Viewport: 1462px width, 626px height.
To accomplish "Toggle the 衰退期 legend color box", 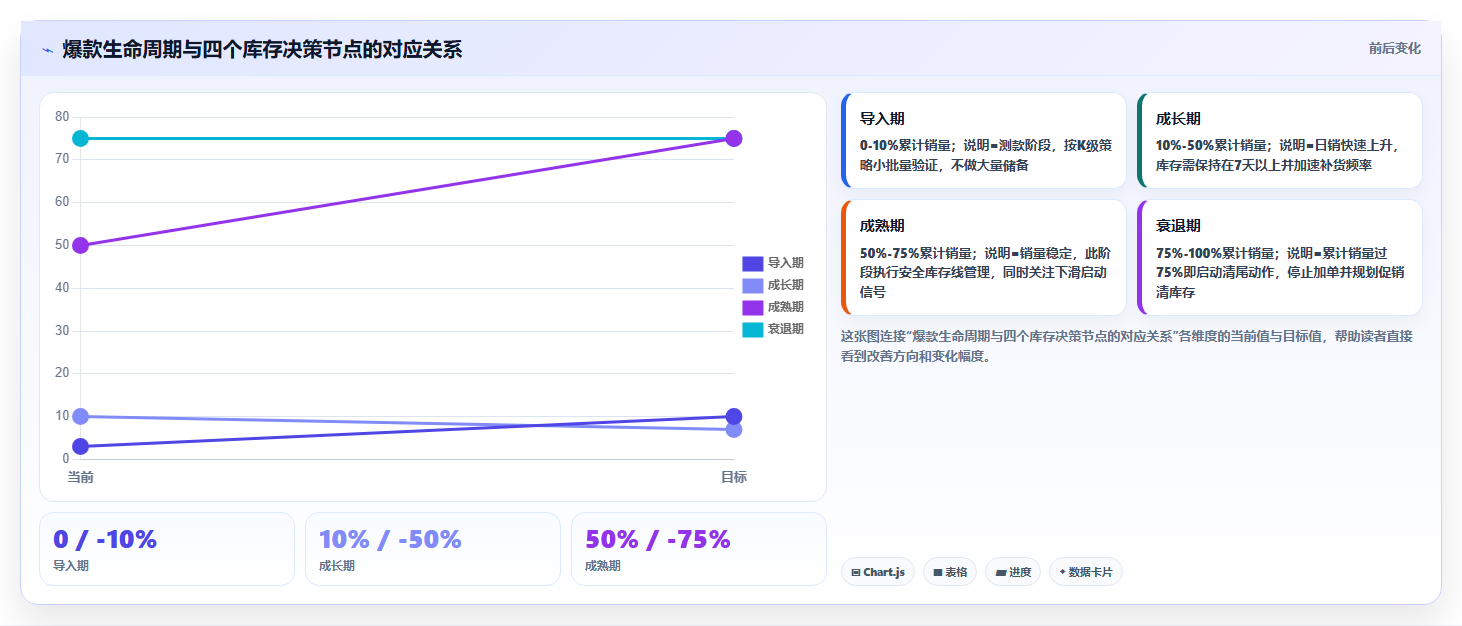I will (752, 329).
